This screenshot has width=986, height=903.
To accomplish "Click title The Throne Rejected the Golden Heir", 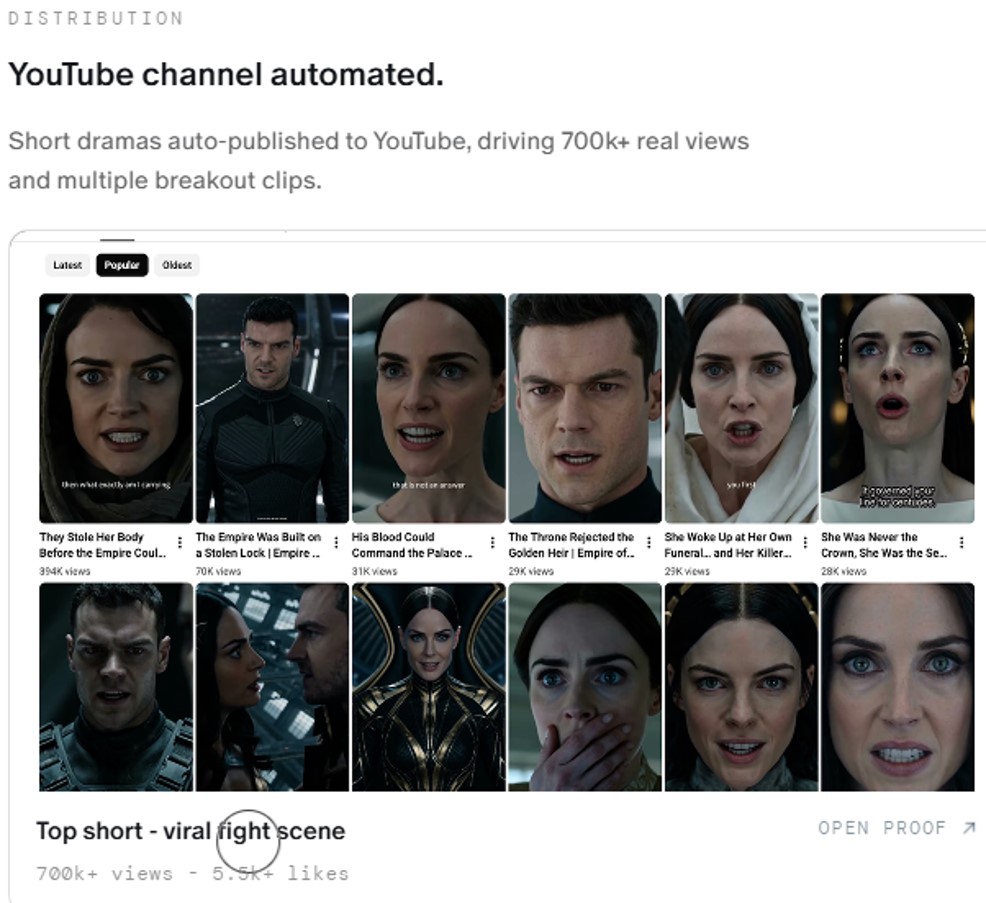I will 572,545.
